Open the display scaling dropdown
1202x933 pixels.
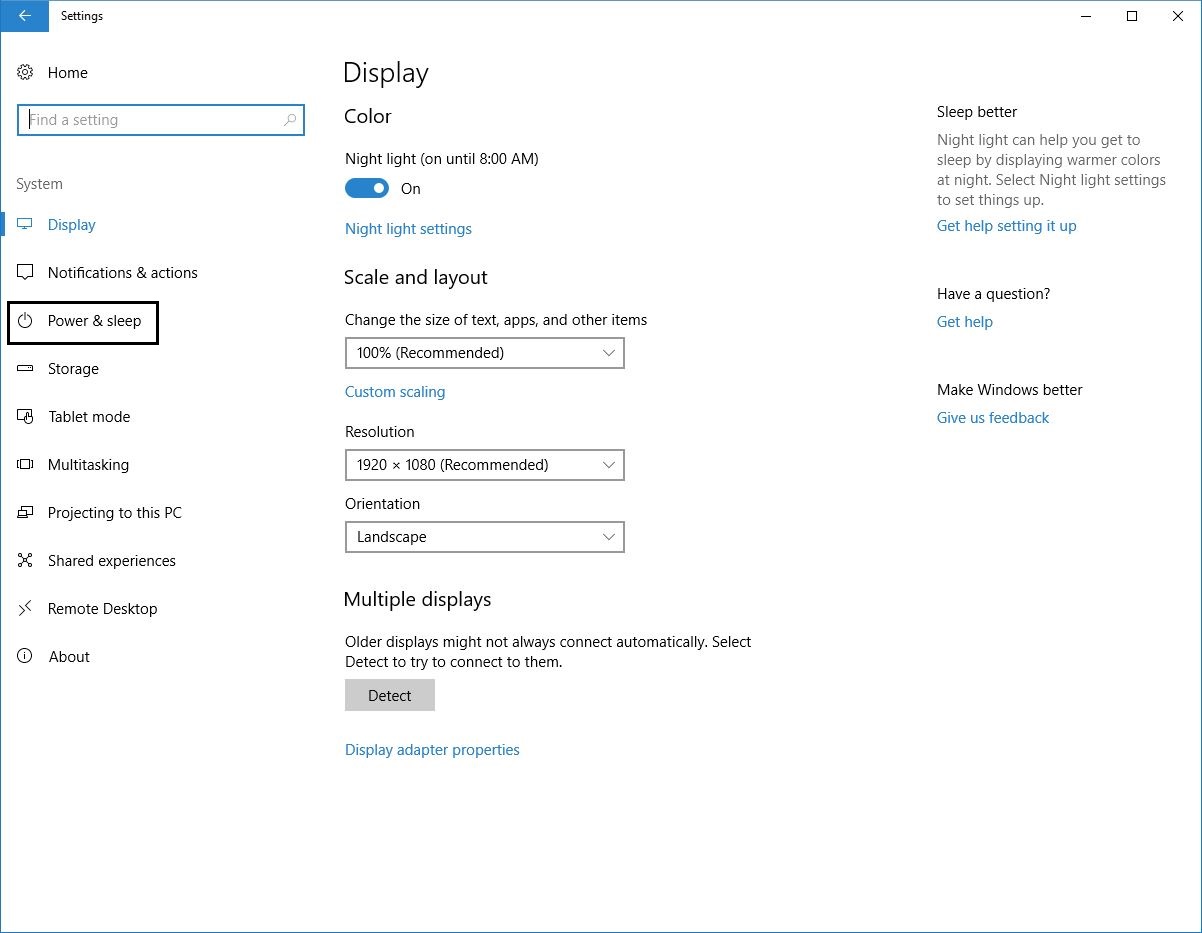click(484, 353)
